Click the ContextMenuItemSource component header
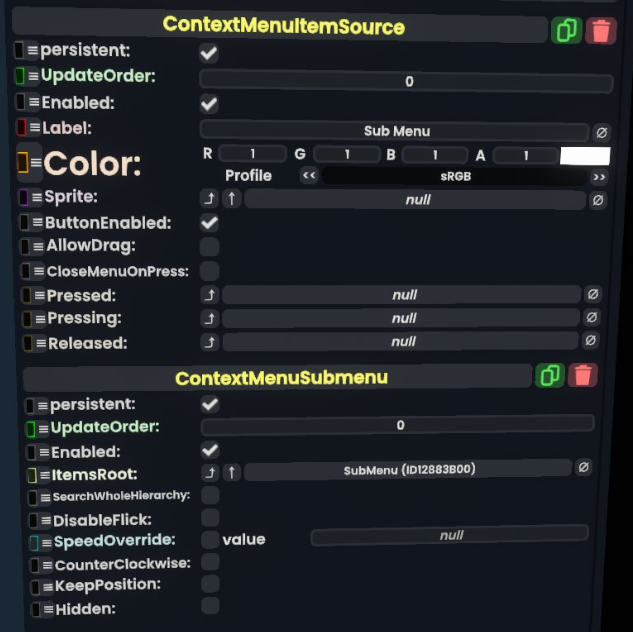Screen dimensions: 633x632 point(284,26)
